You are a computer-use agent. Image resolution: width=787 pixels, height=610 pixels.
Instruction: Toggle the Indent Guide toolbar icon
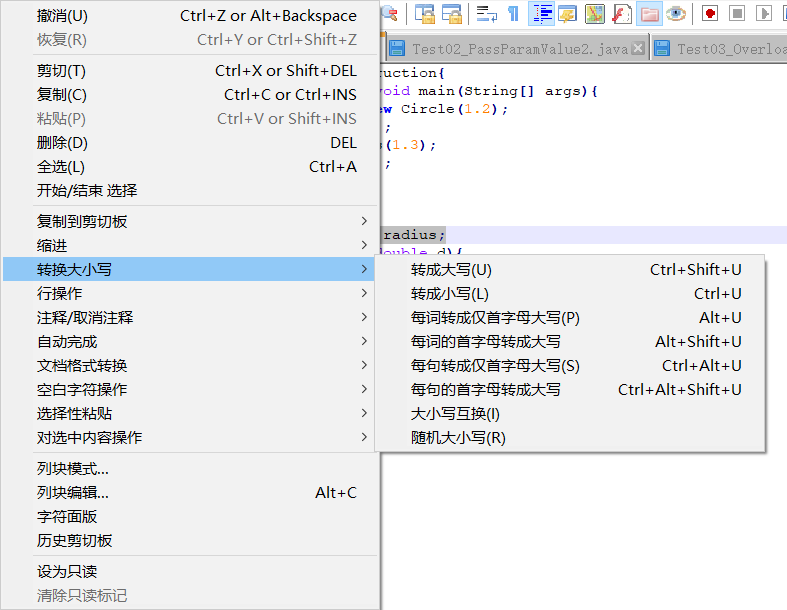(541, 14)
